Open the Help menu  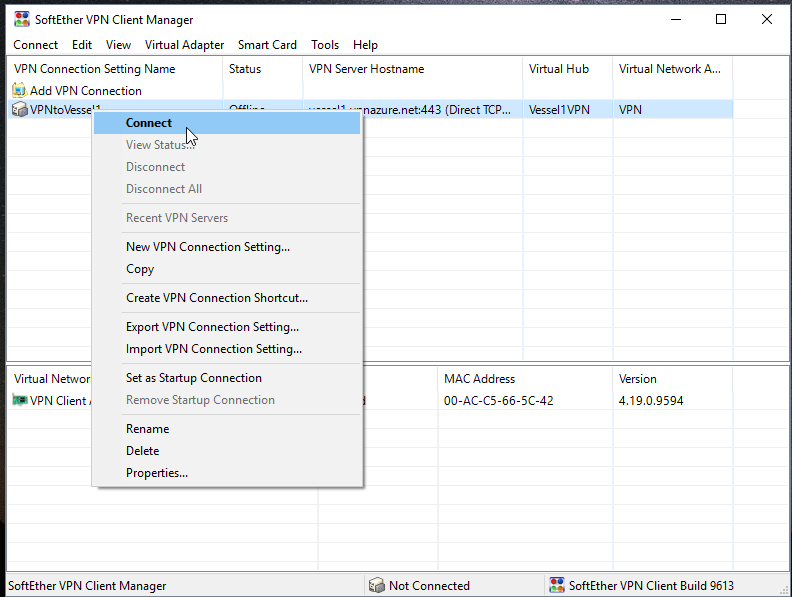coord(365,45)
